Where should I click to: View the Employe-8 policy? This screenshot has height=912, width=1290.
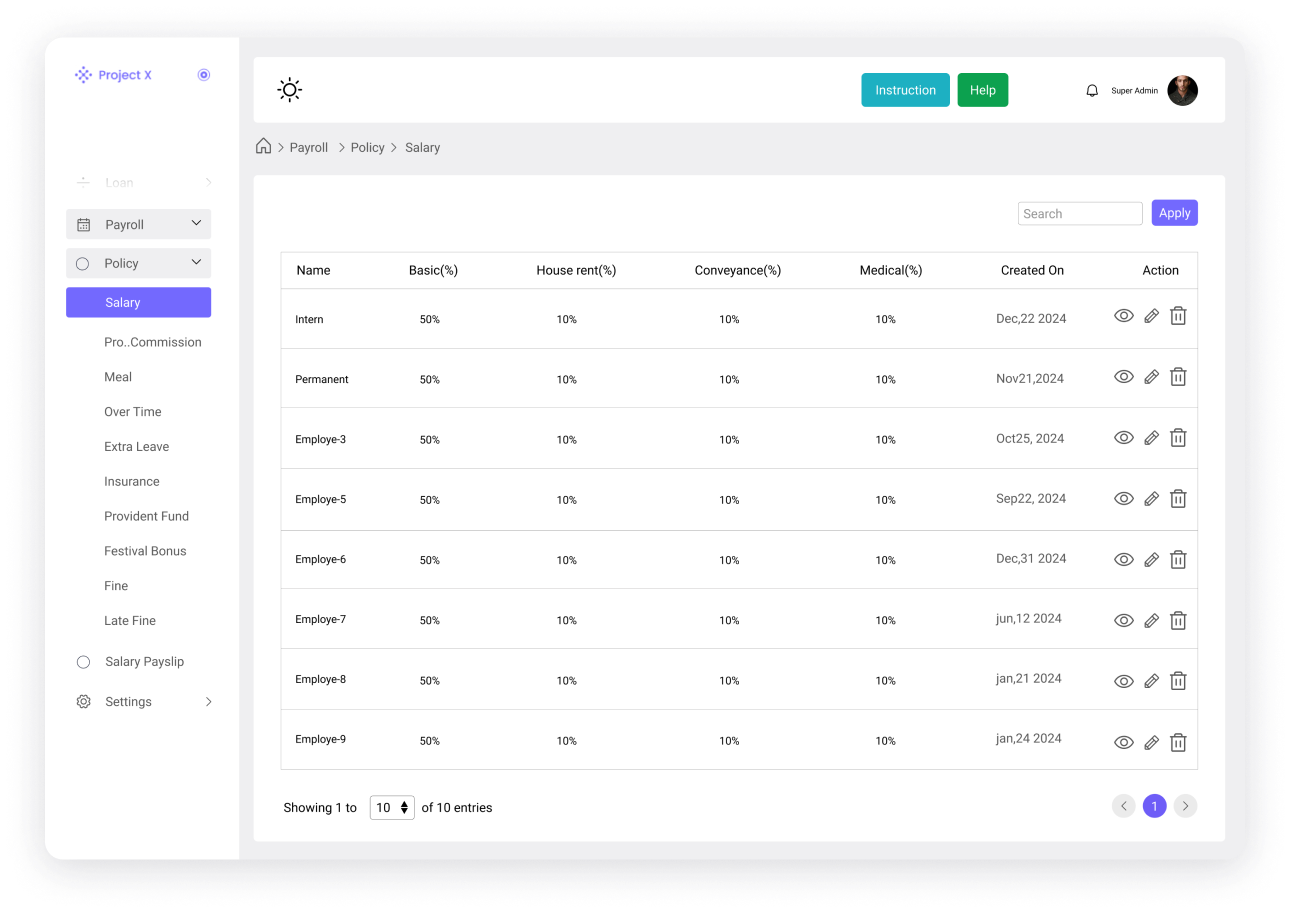(1124, 682)
